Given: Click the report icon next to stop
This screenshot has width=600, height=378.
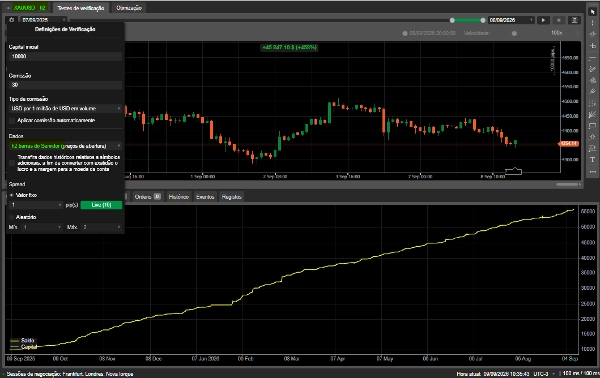Looking at the screenshot, I should coord(574,20).
